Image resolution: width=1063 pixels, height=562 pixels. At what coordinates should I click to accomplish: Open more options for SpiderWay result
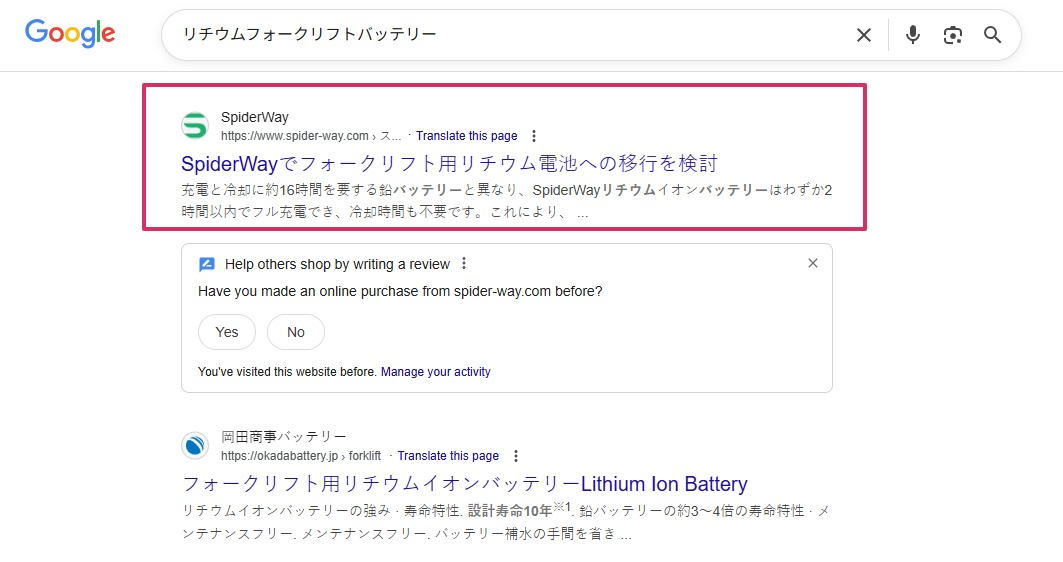(534, 136)
